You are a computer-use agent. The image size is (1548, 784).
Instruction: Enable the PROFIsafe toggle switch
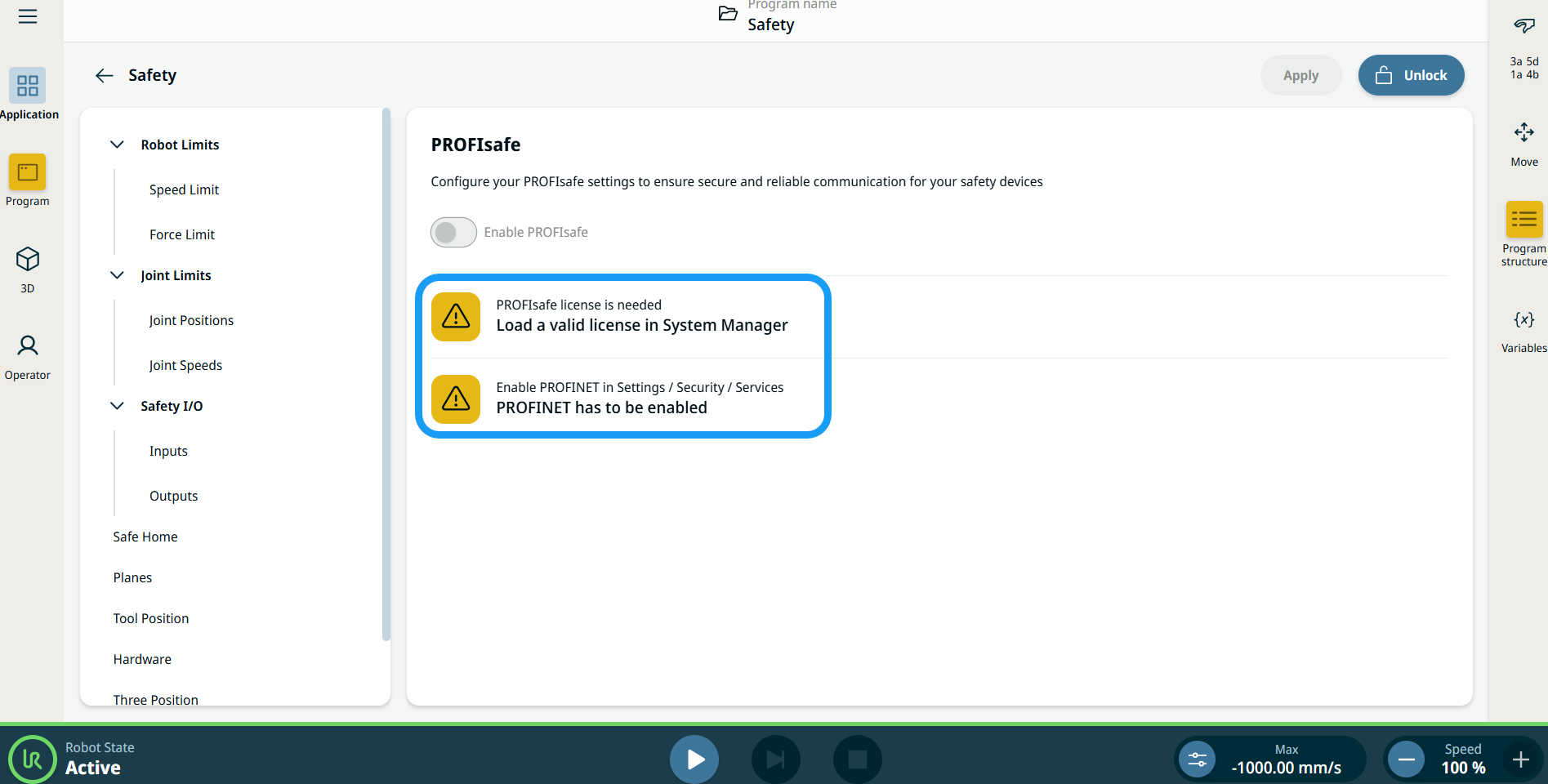click(x=453, y=232)
